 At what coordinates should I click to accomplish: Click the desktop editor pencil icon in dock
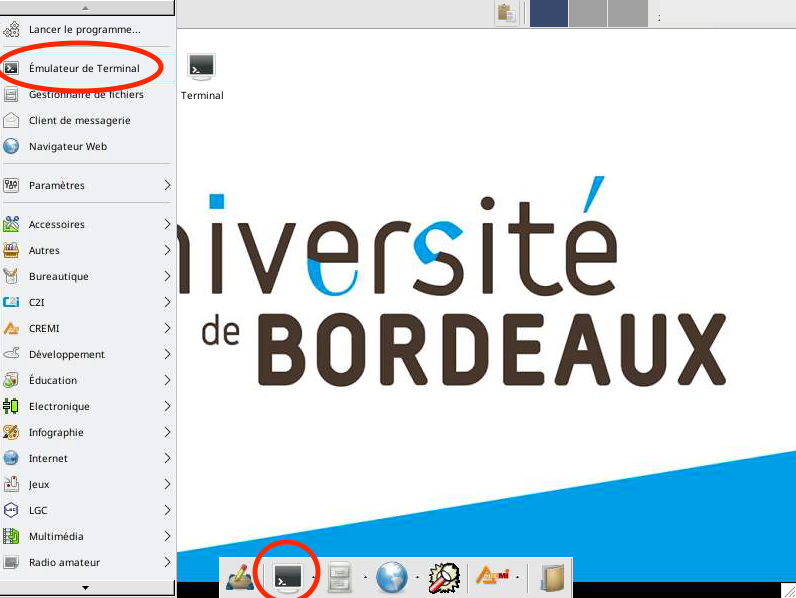point(239,577)
